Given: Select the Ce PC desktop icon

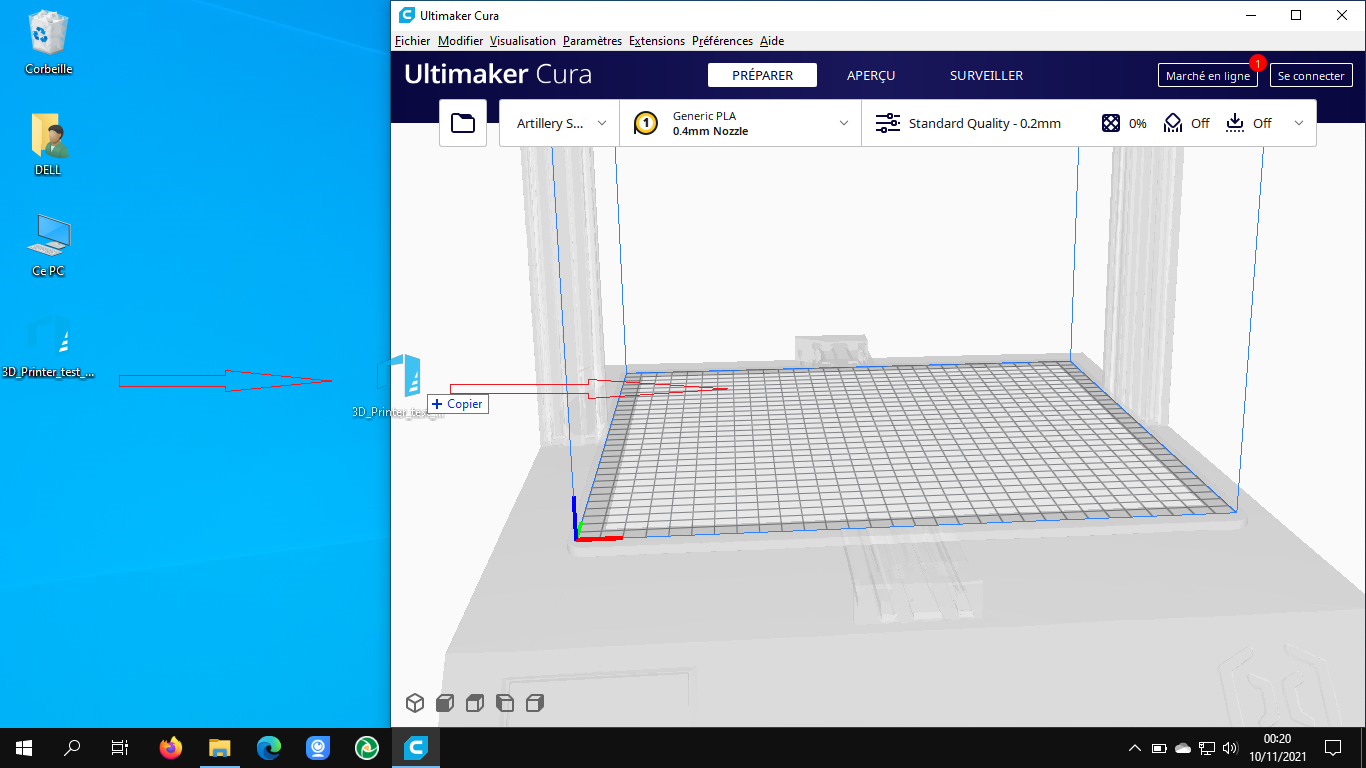Looking at the screenshot, I should click(x=48, y=244).
